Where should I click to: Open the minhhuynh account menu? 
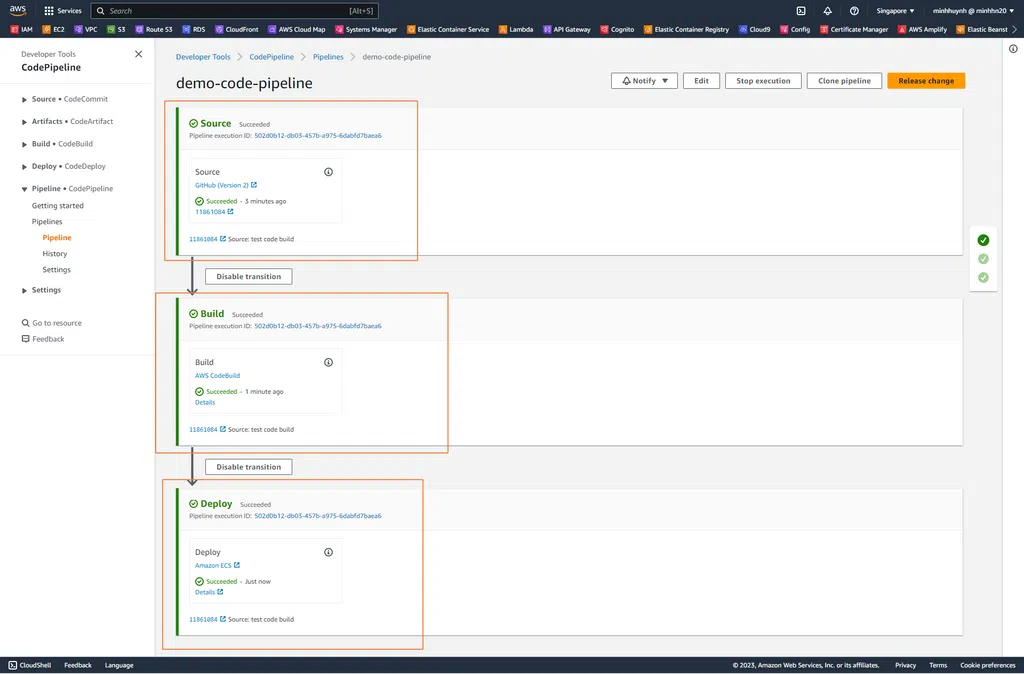point(973,10)
